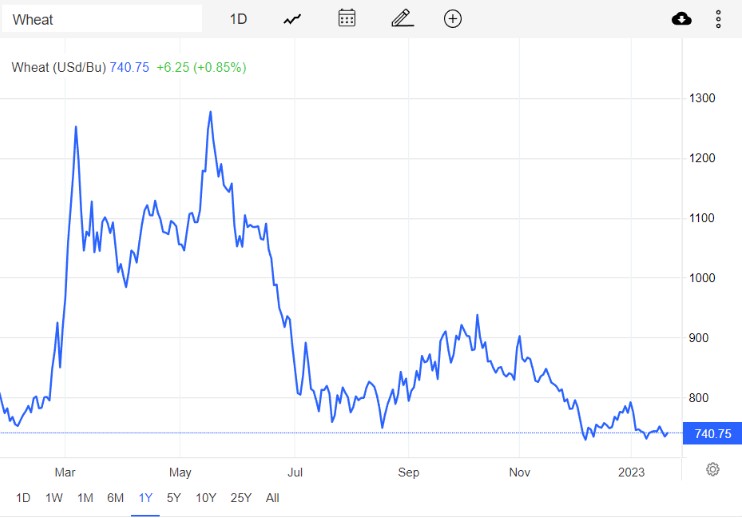The width and height of the screenshot is (742, 518).
Task: Click the 740.75 price value in legend
Action: (129, 67)
